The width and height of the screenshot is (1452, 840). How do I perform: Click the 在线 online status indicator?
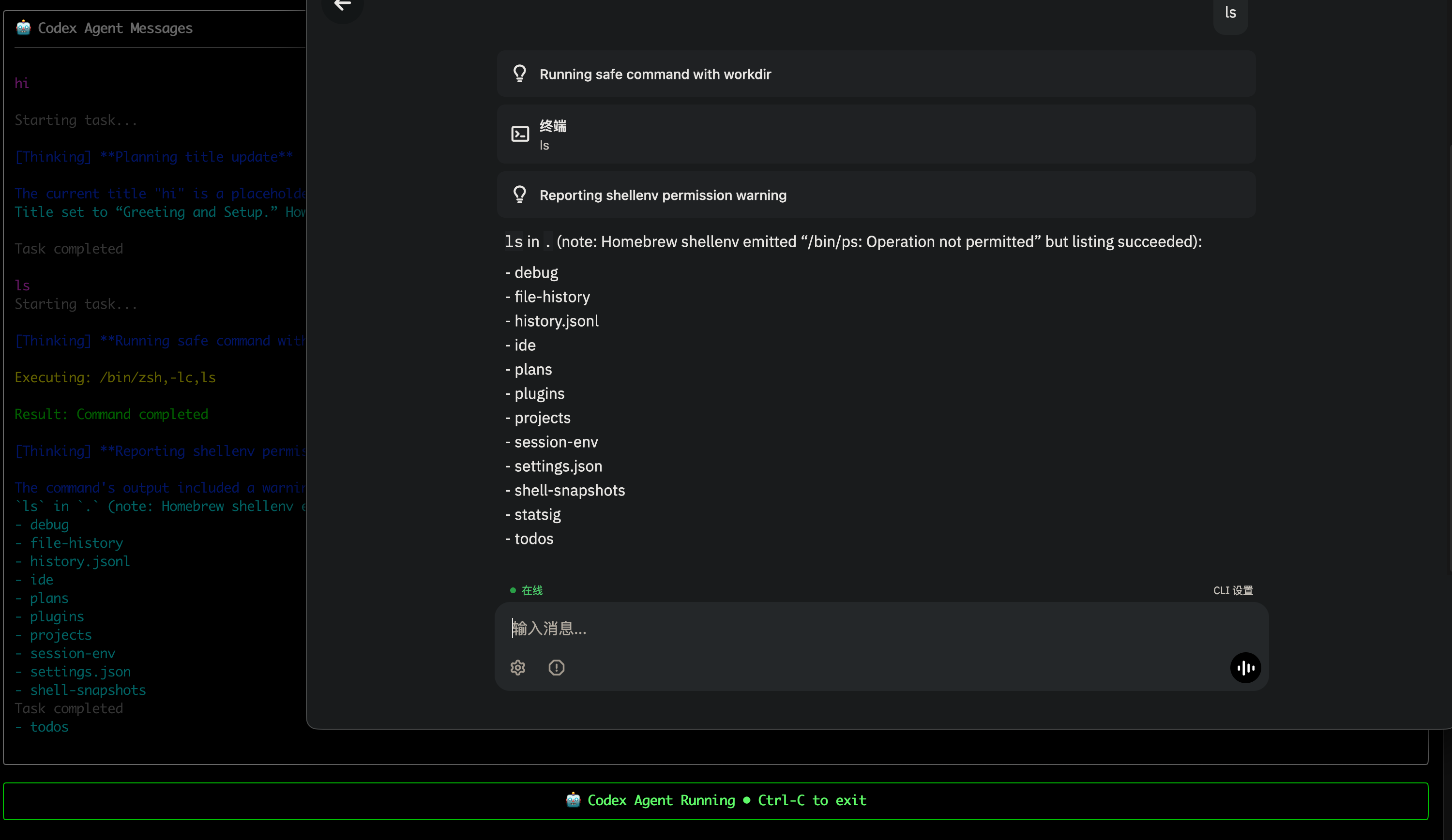pos(526,590)
